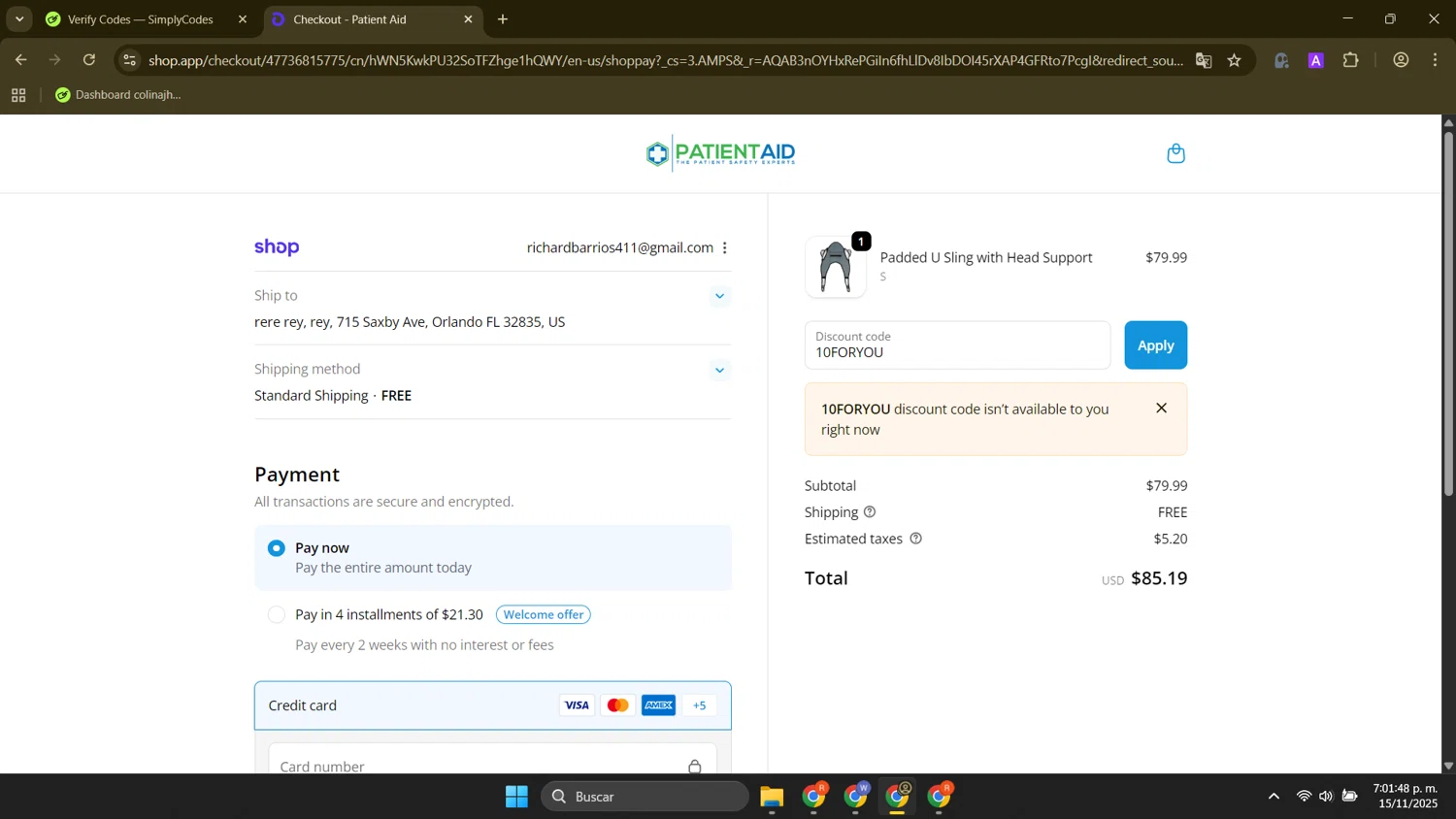Screen dimensions: 1456x819
Task: Click the taskbar Buscar search box
Action: [x=645, y=797]
